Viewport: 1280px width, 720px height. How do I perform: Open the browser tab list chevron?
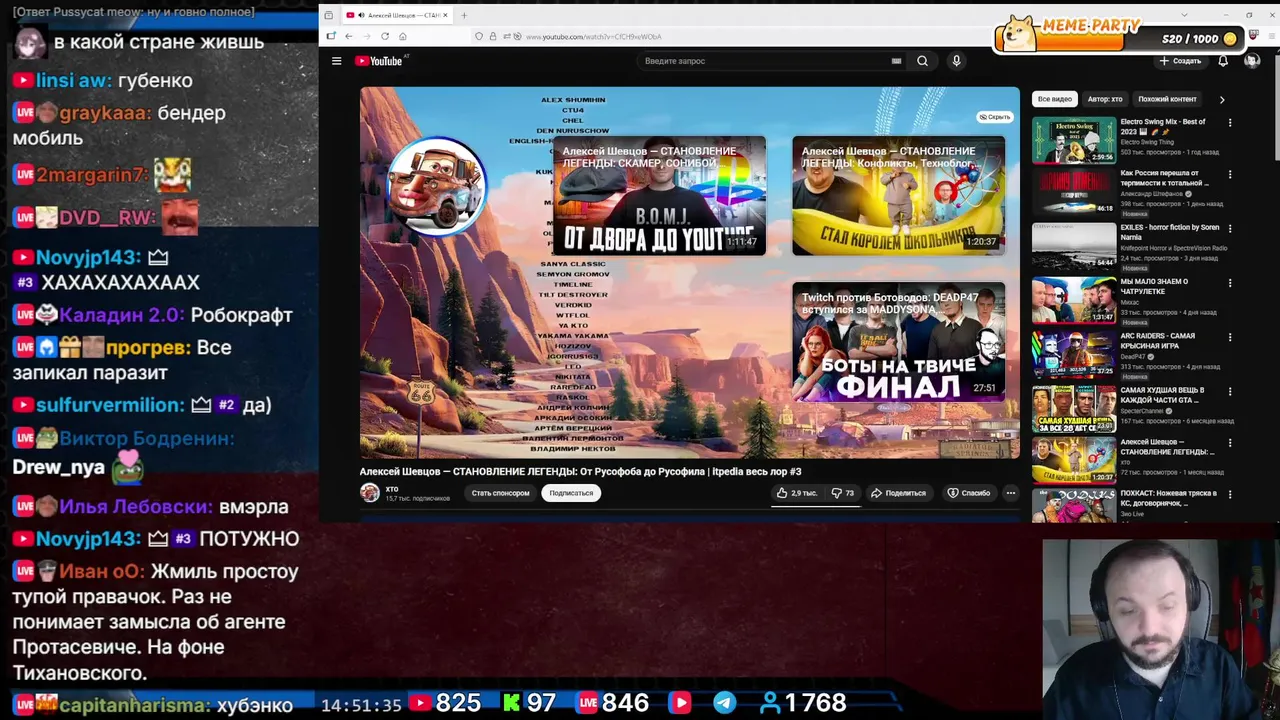[1184, 15]
